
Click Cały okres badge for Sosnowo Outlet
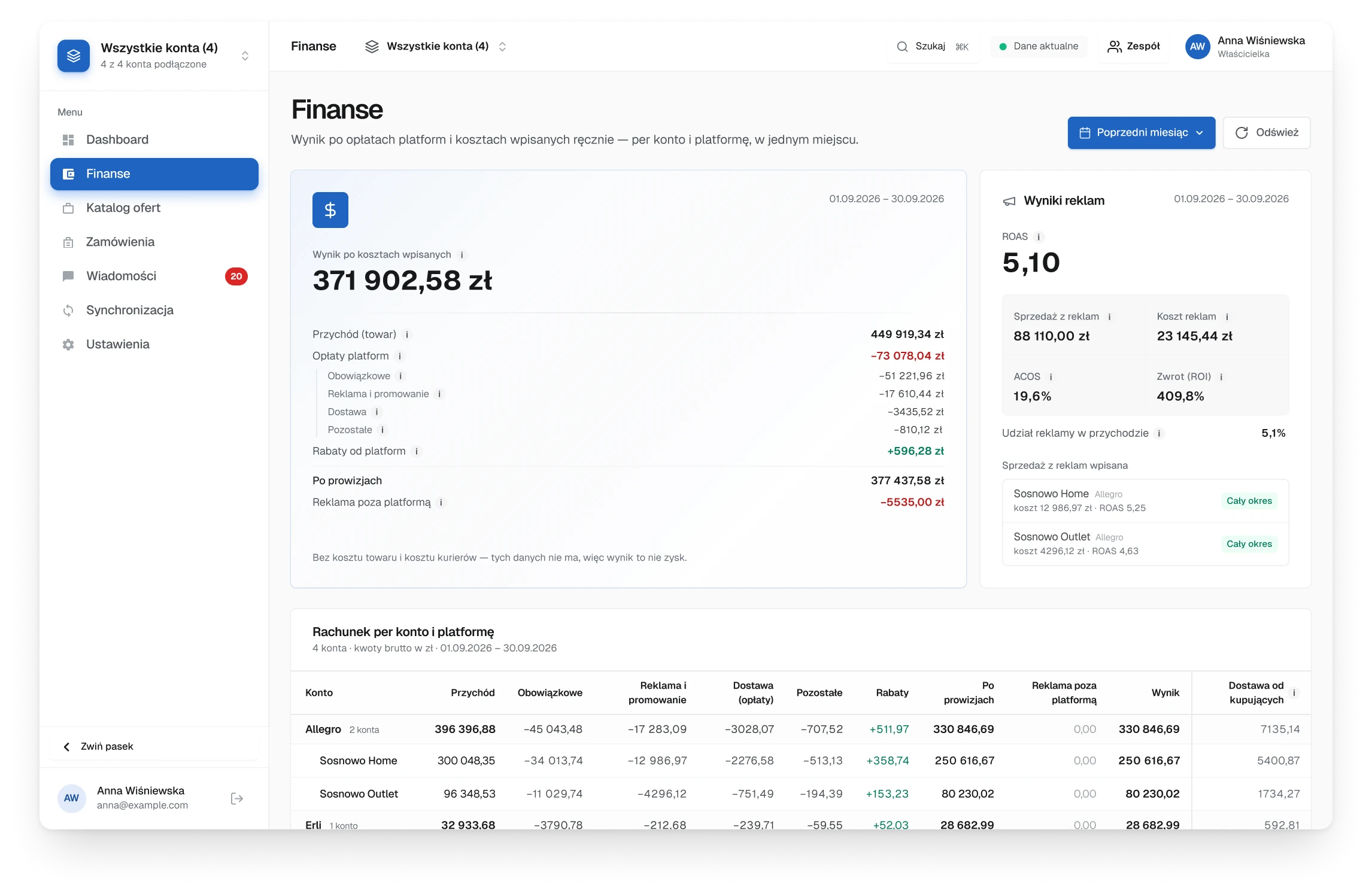coord(1249,544)
